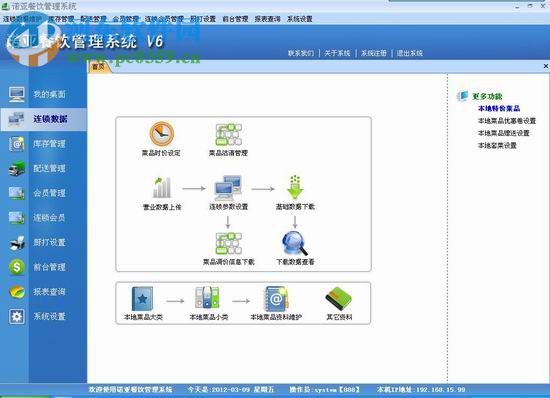Open 其它资料 green book icon
Viewport: 550px width, 398px height.
click(338, 299)
